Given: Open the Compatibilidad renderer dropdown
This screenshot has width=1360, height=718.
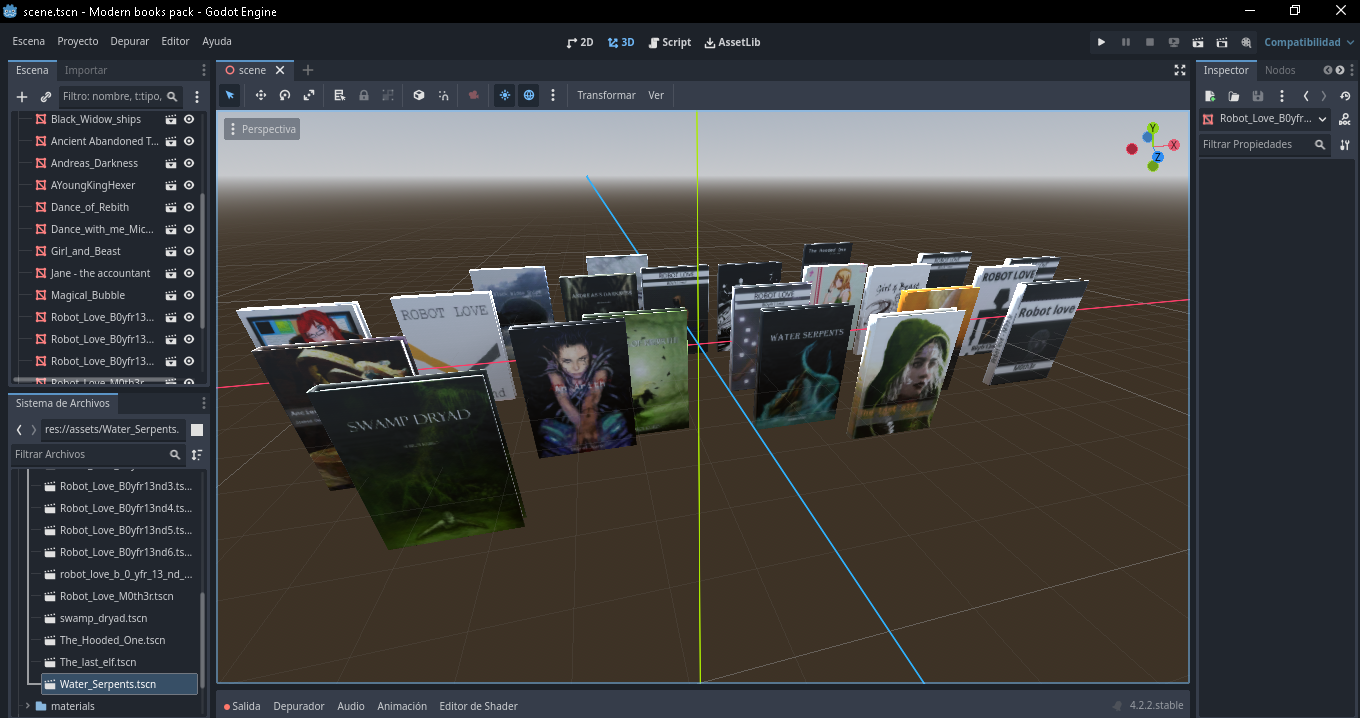Looking at the screenshot, I should pyautogui.click(x=1309, y=42).
